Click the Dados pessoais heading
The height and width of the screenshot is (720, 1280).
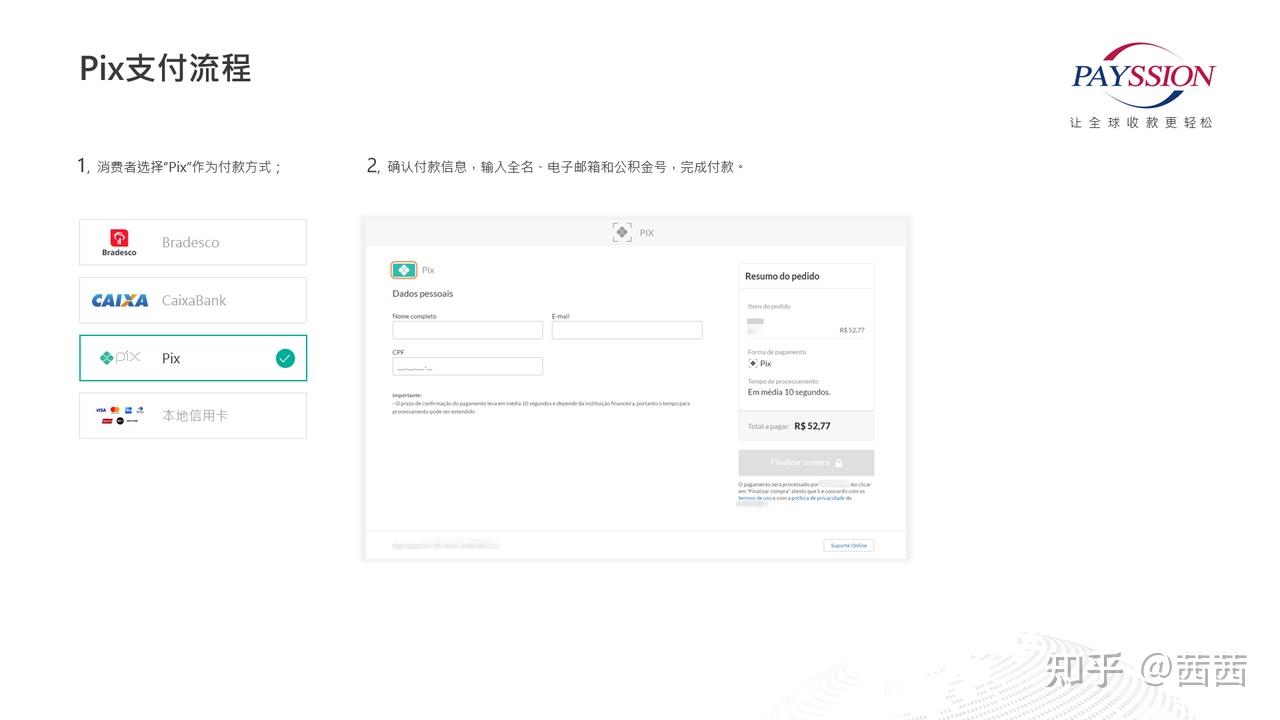(422, 294)
